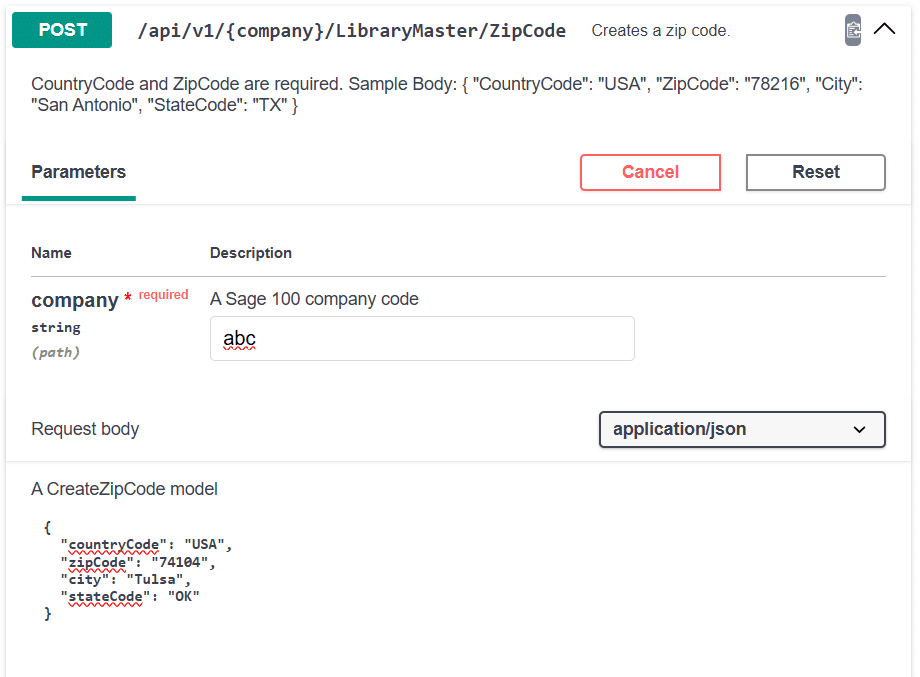Click the "(path)" parameter location label
The image size is (920, 677).
tap(55, 352)
